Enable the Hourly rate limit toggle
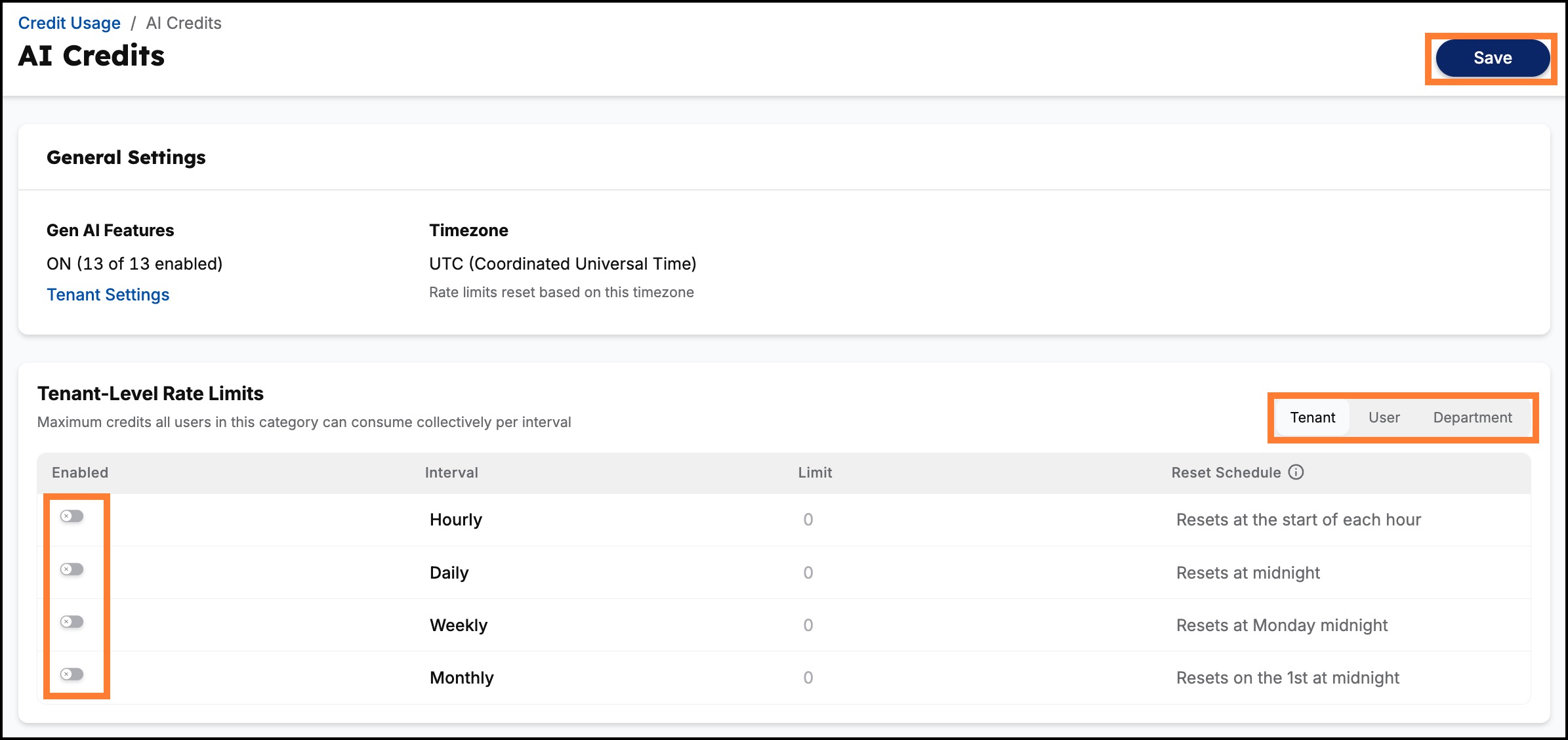1568x740 pixels. (x=72, y=516)
